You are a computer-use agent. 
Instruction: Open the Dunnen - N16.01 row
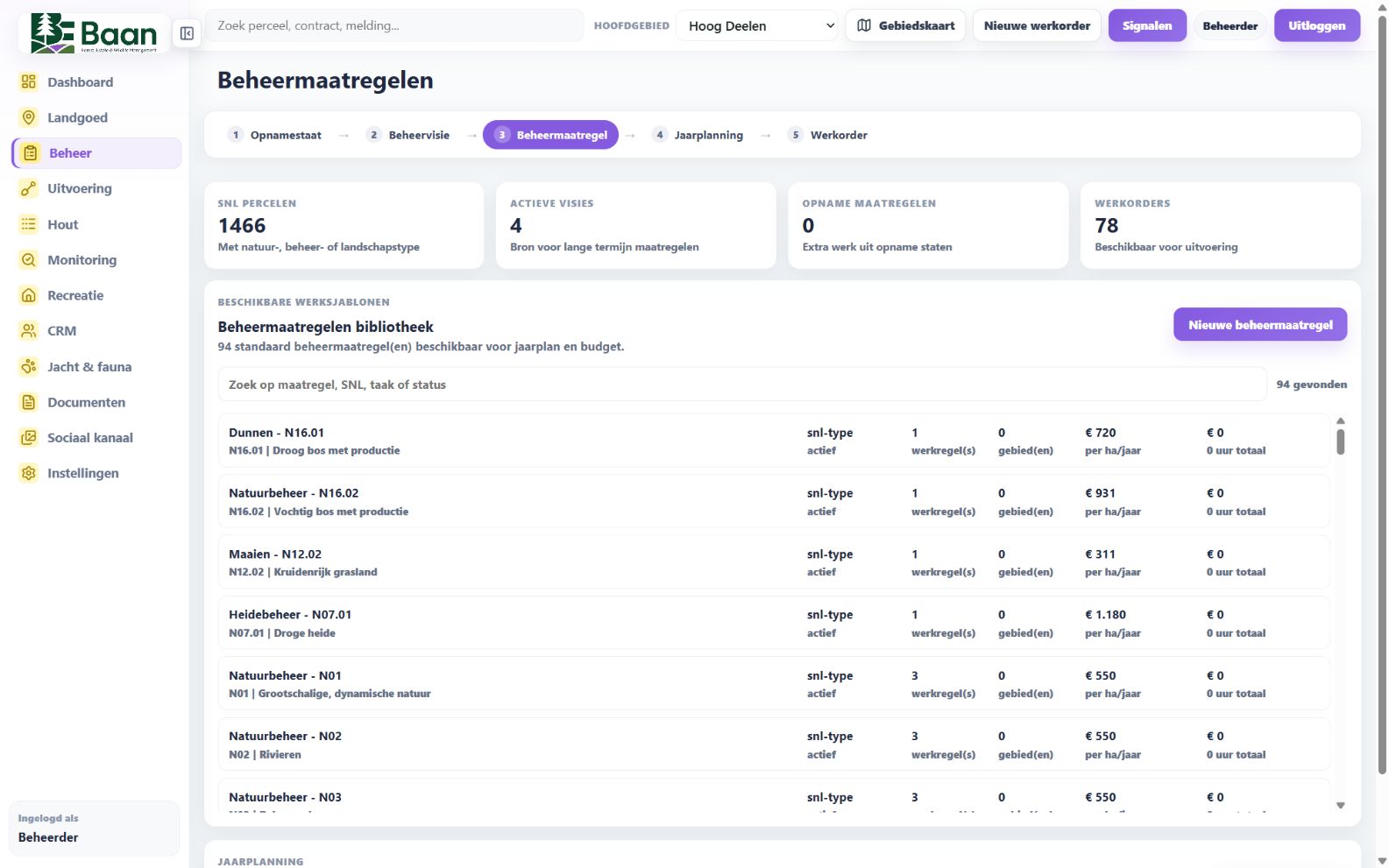coord(774,441)
